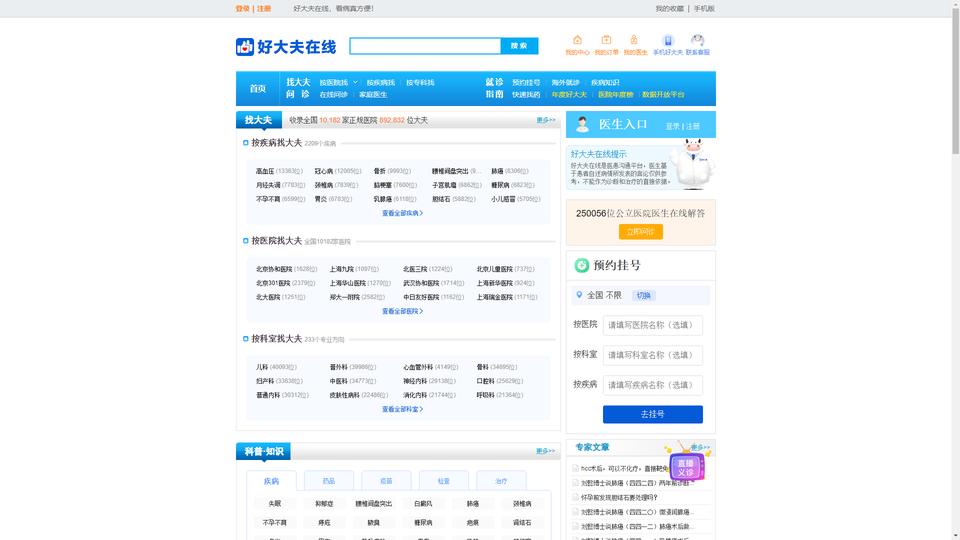
Task: Open 海外就诊 in navigation bar
Action: click(x=565, y=82)
